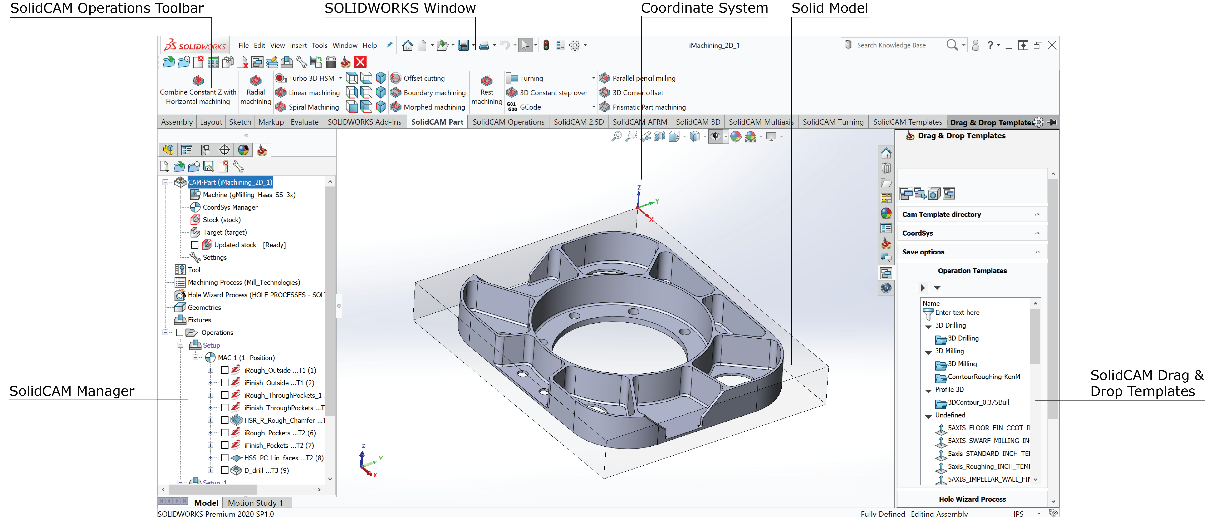The height and width of the screenshot is (523, 1217).
Task: Collapse the 2D Drilling template group
Action: pyautogui.click(x=928, y=326)
